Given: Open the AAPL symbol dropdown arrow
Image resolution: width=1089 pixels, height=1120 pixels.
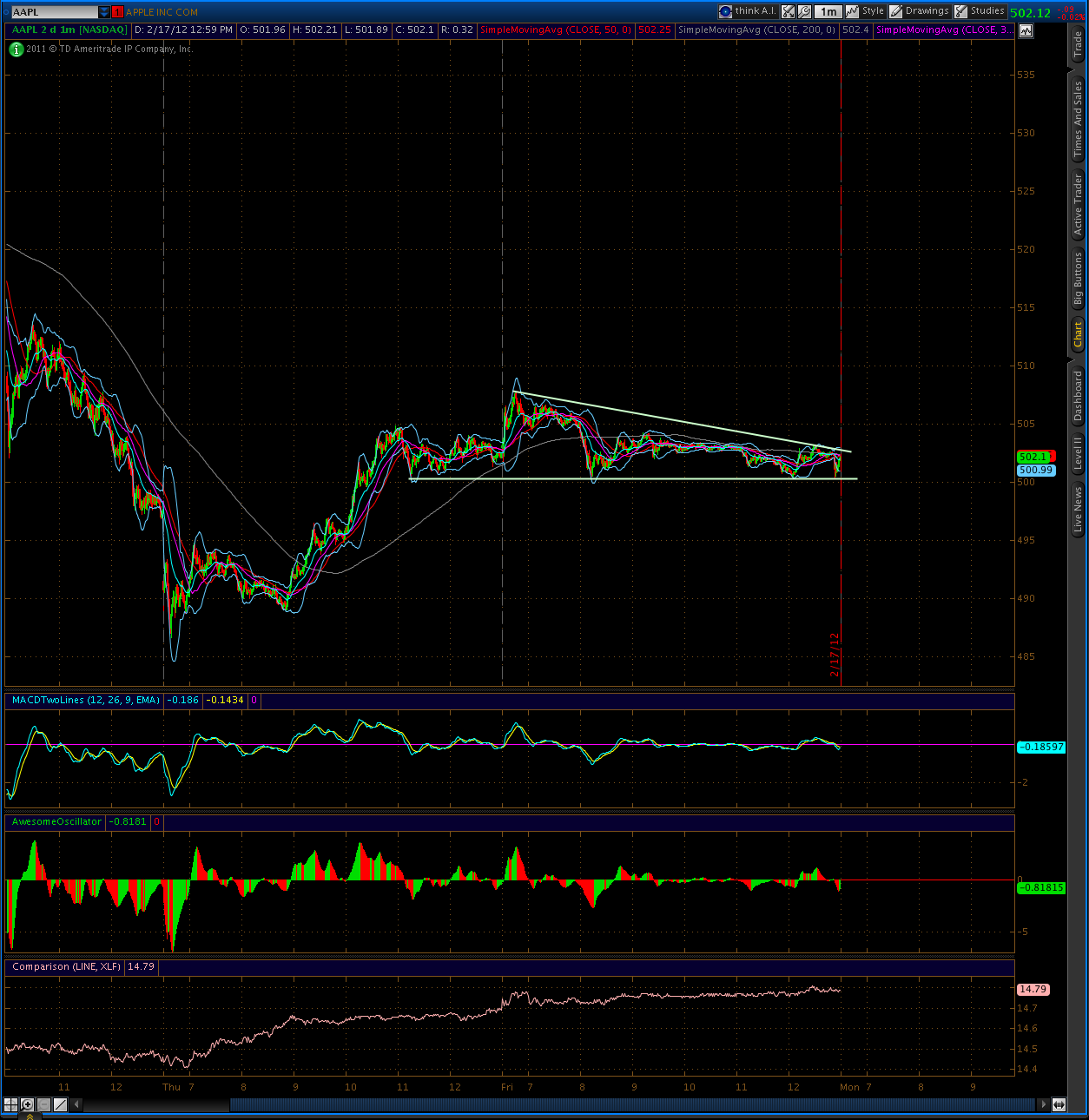Looking at the screenshot, I should (x=104, y=12).
